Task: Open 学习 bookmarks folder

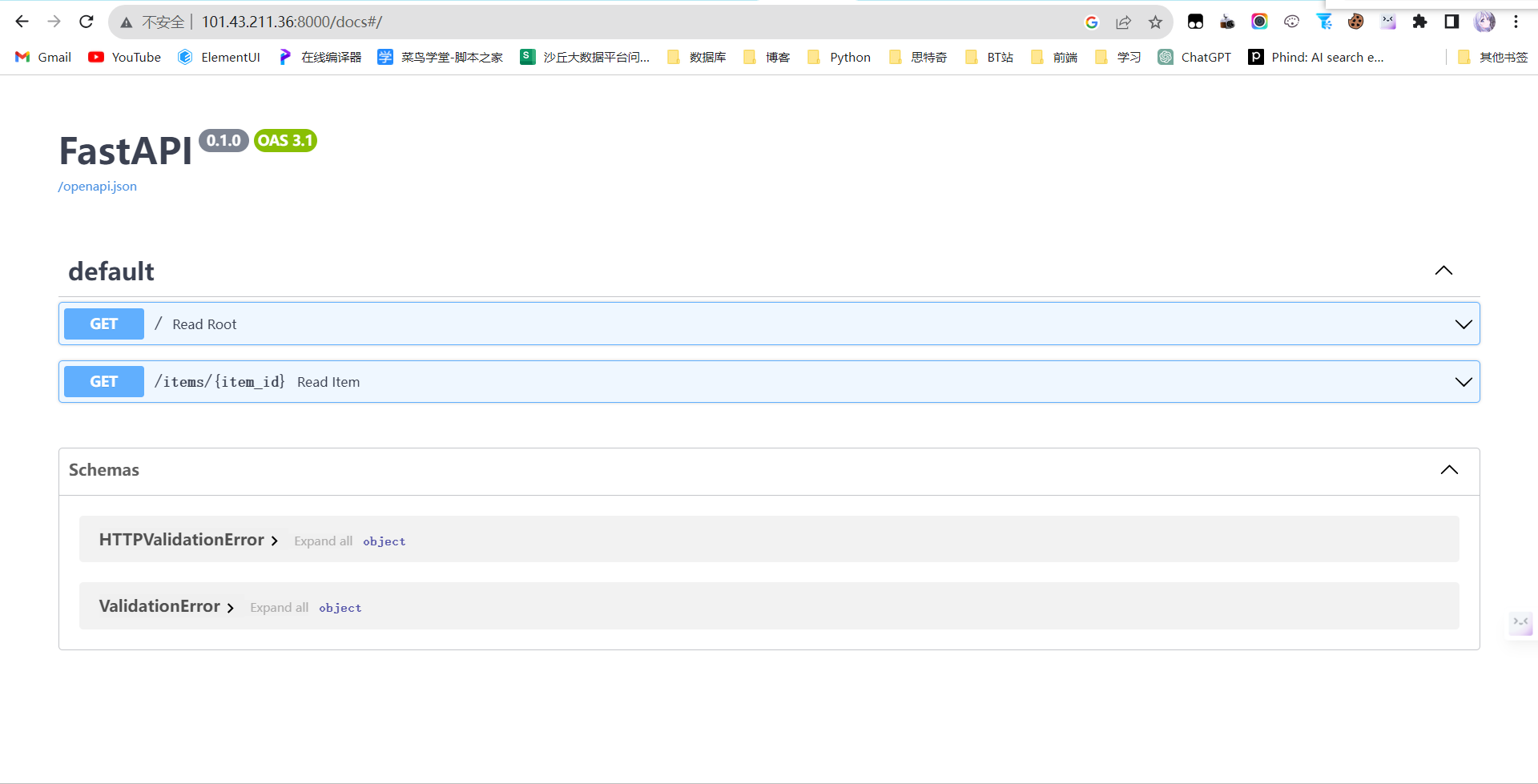Action: tap(1117, 57)
